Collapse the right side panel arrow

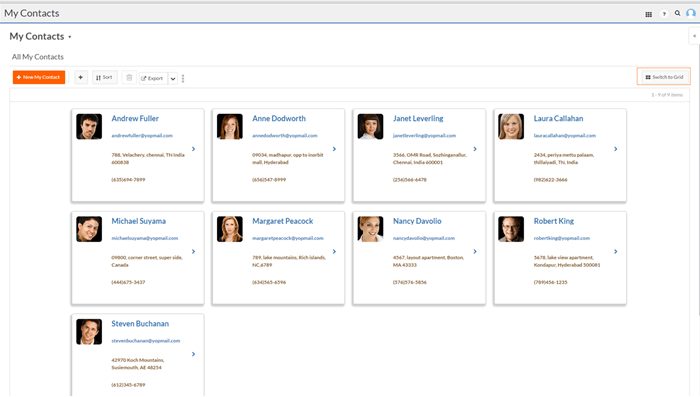click(694, 36)
